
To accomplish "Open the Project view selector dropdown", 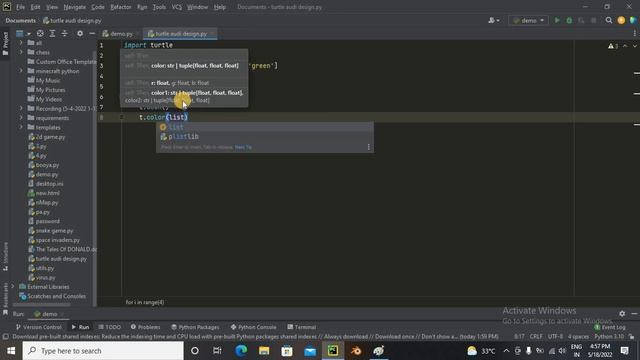I will [23, 33].
